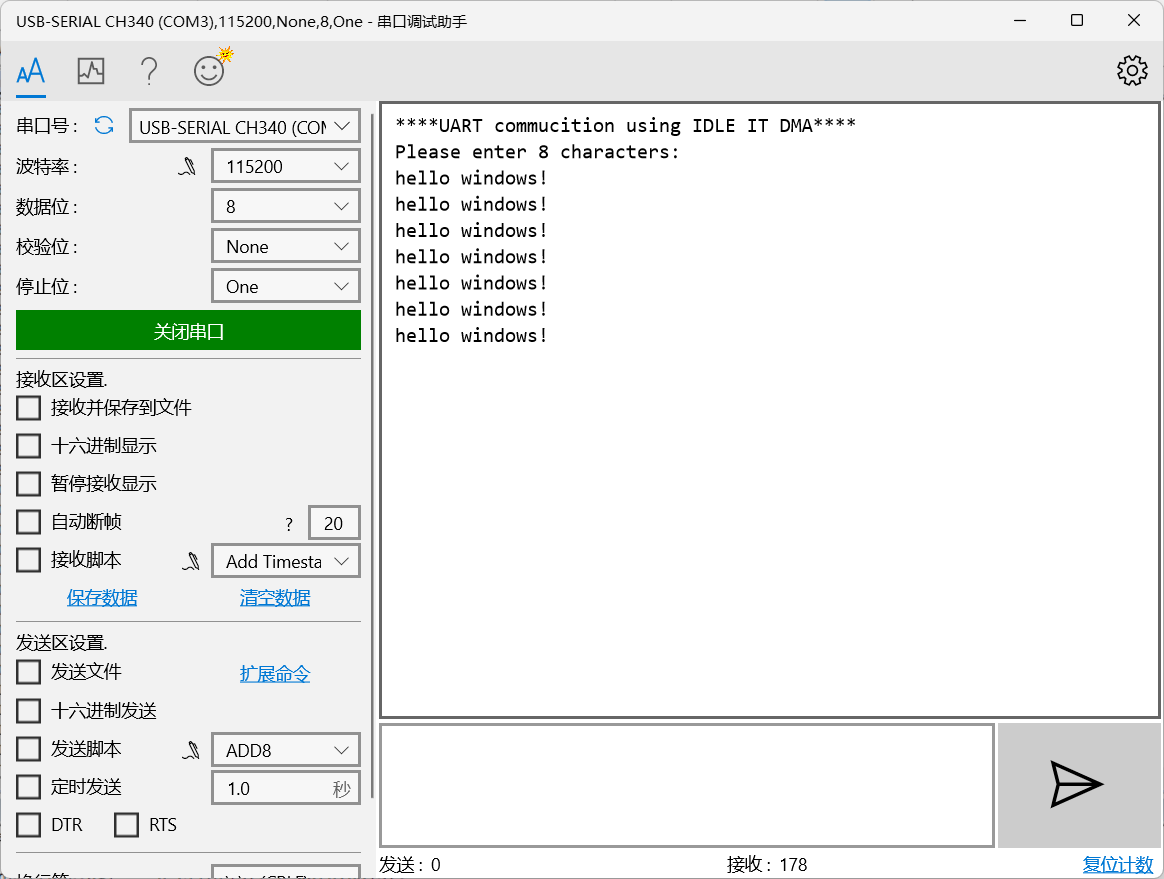
Task: Toggle the DTR checkbox
Action: click(28, 825)
